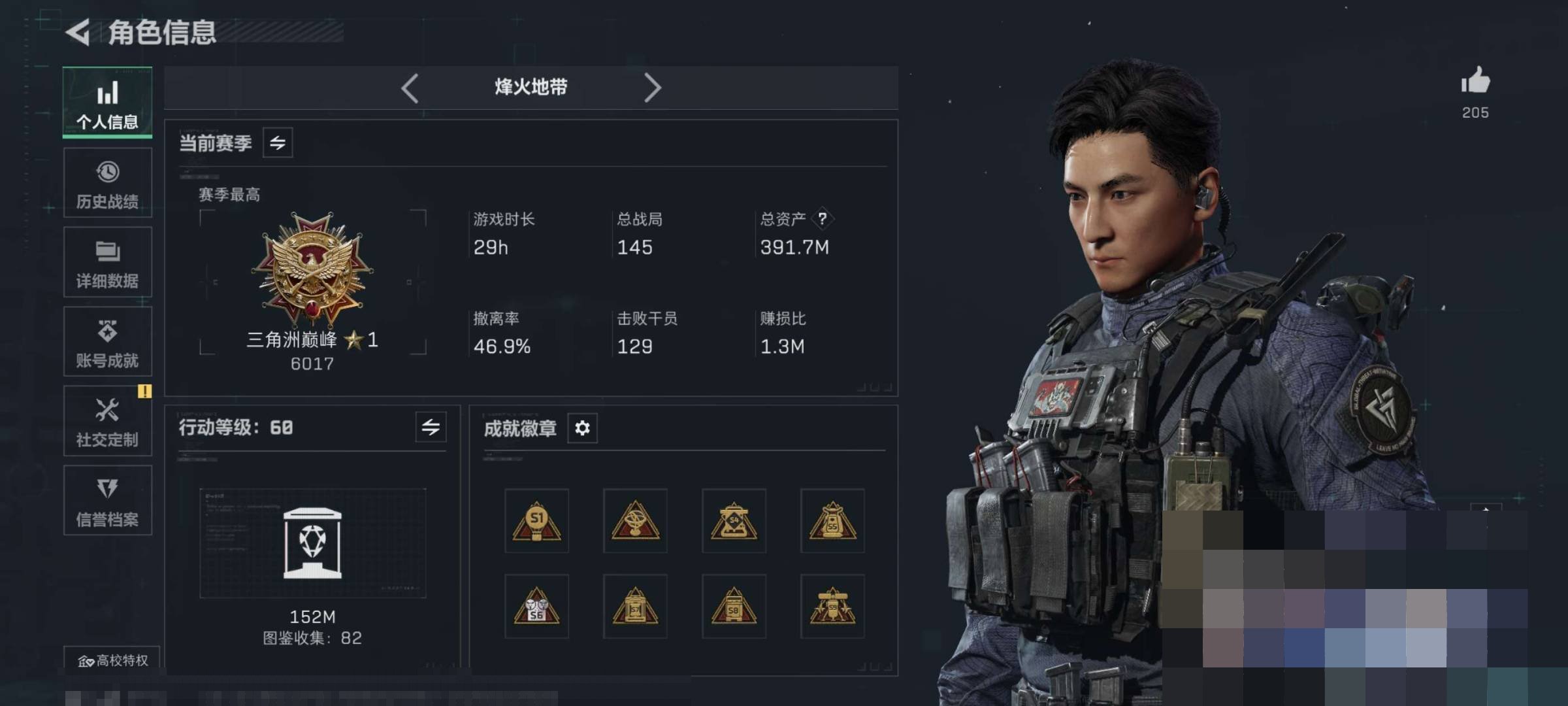The width and height of the screenshot is (1568, 706).
Task: Toggle the 当前赛季 season switch icon
Action: click(278, 143)
